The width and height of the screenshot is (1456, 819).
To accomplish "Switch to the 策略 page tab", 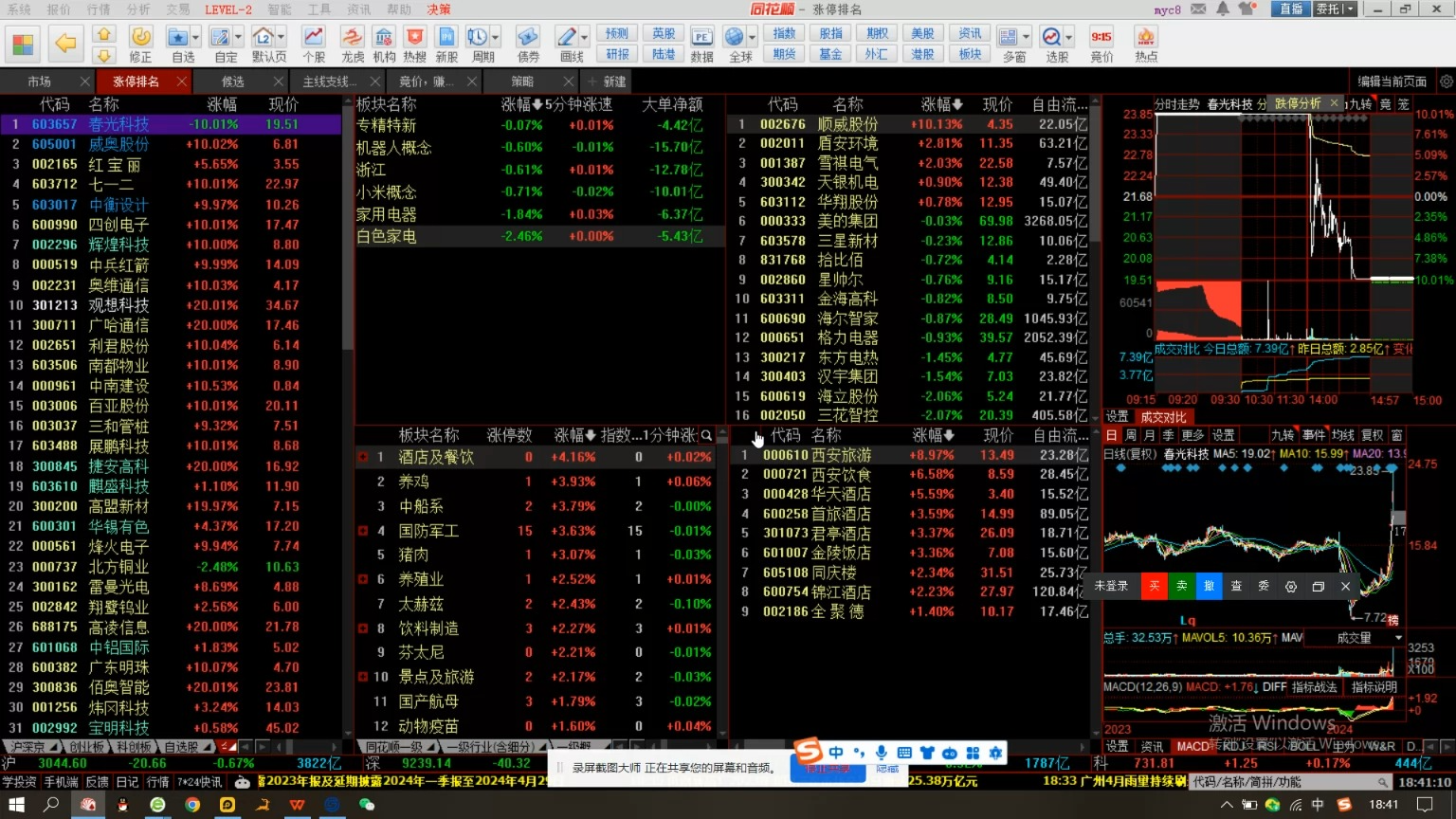I will [x=522, y=82].
